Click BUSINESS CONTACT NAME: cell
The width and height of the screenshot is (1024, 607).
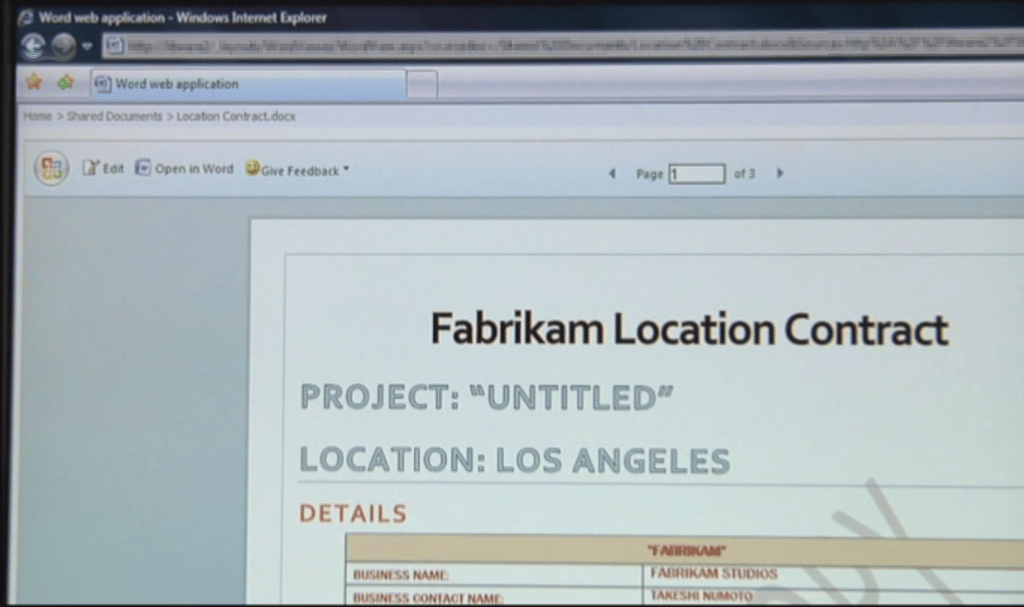(x=494, y=597)
